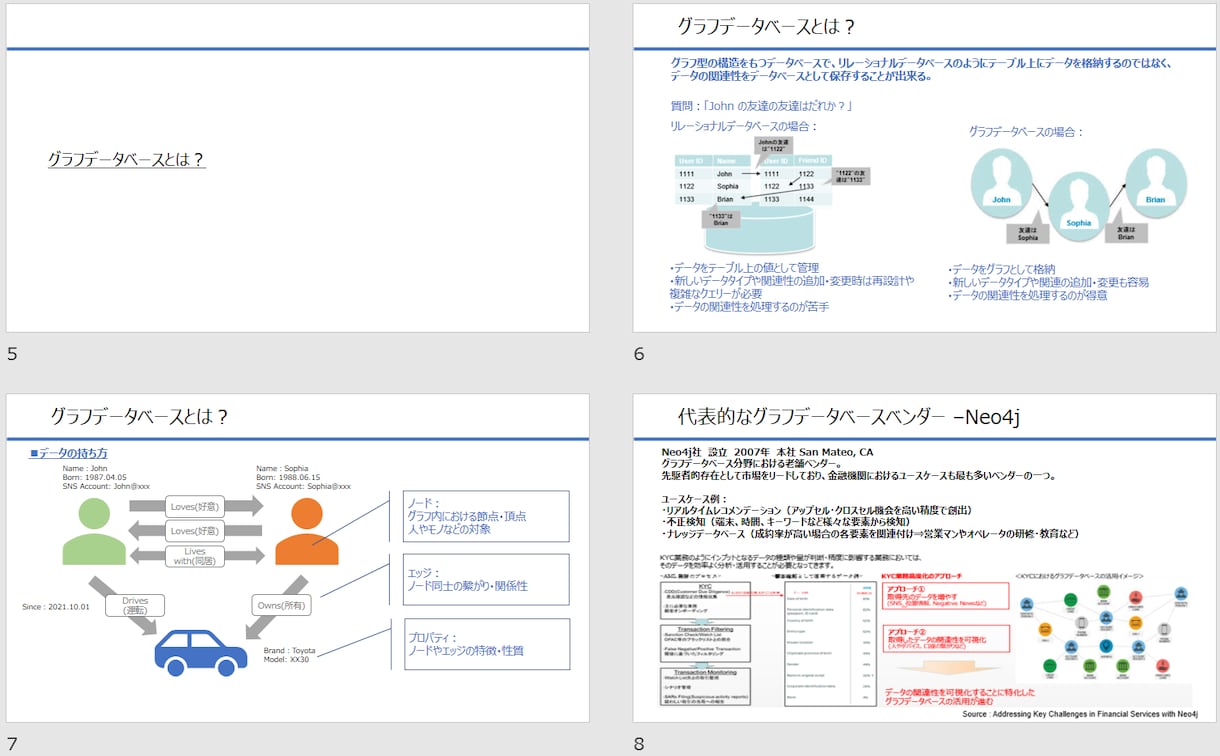Select slide 6 thumbnail with John Sophia Brian graph
Image resolution: width=1220 pixels, height=756 pixels.
[924, 168]
